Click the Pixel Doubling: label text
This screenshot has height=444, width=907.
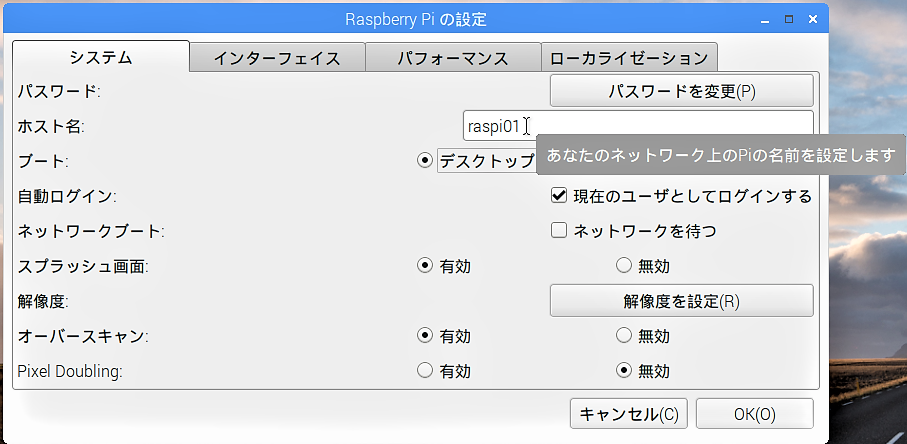coord(70,371)
